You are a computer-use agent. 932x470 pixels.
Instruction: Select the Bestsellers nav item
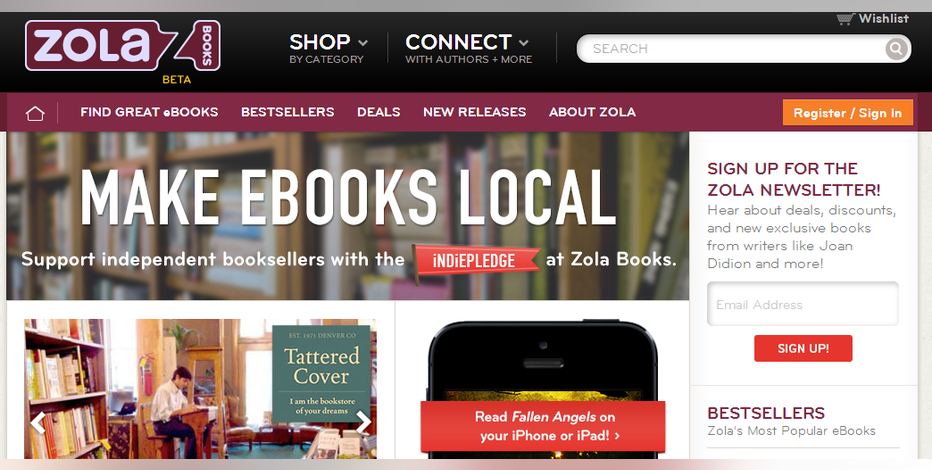288,112
